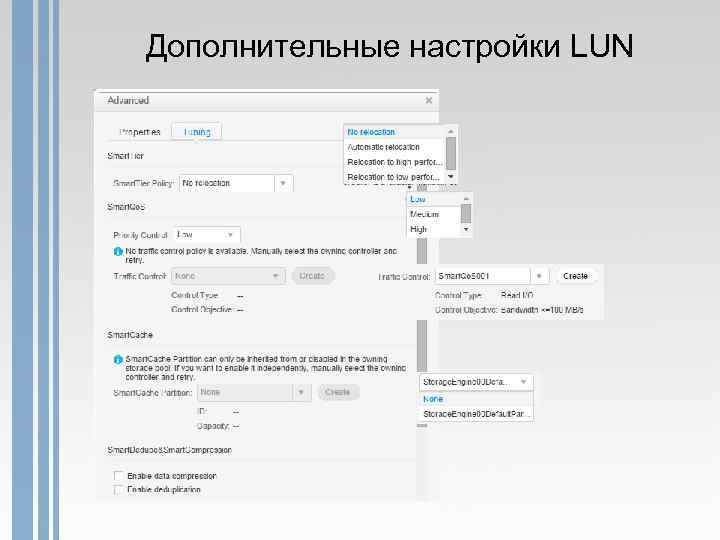Screen dimensions: 720x540
Task: Click Create button beside SmartQoS001
Action: coord(575,276)
